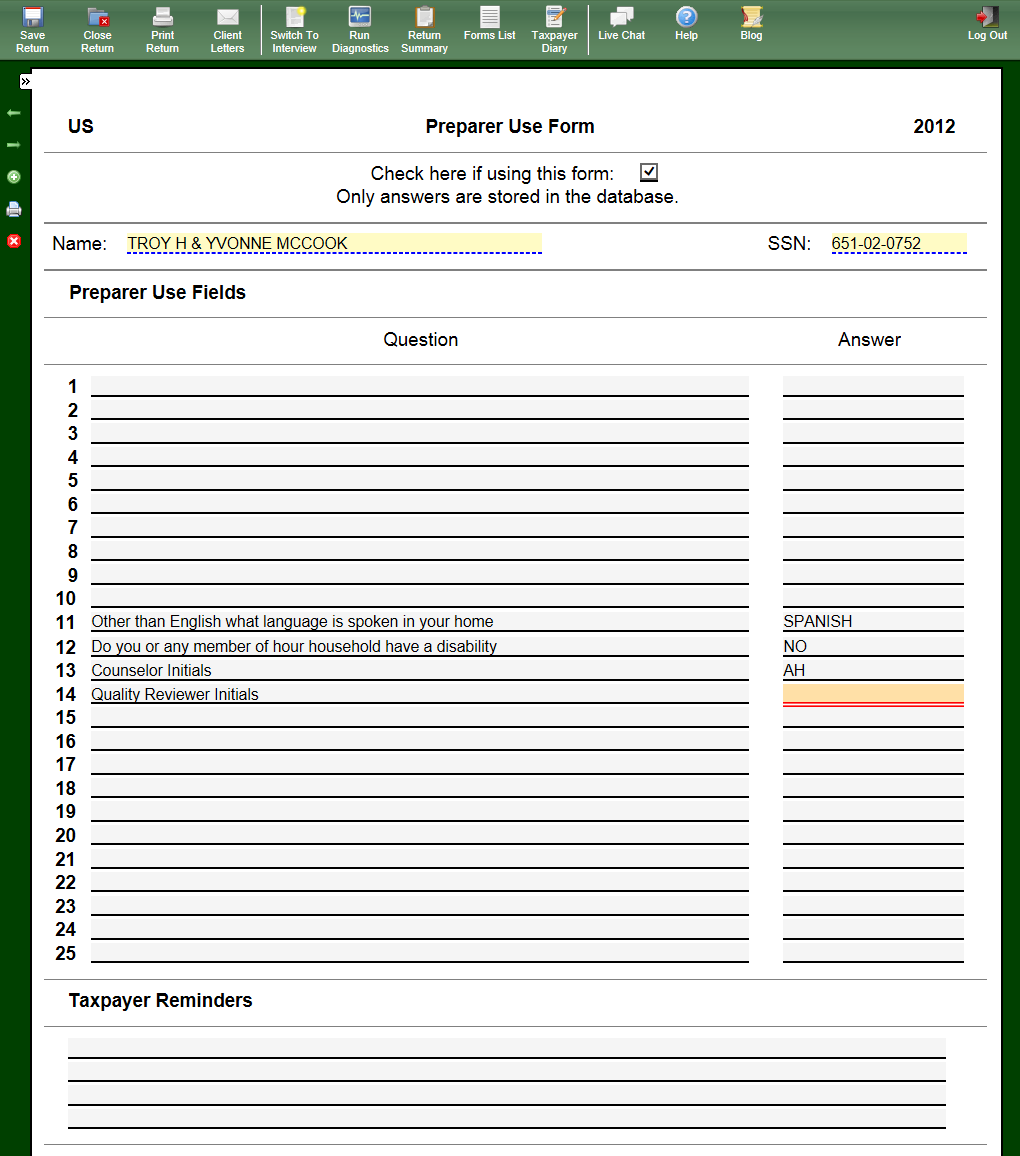View the Return Summary
The width and height of the screenshot is (1020, 1156).
coord(424,29)
